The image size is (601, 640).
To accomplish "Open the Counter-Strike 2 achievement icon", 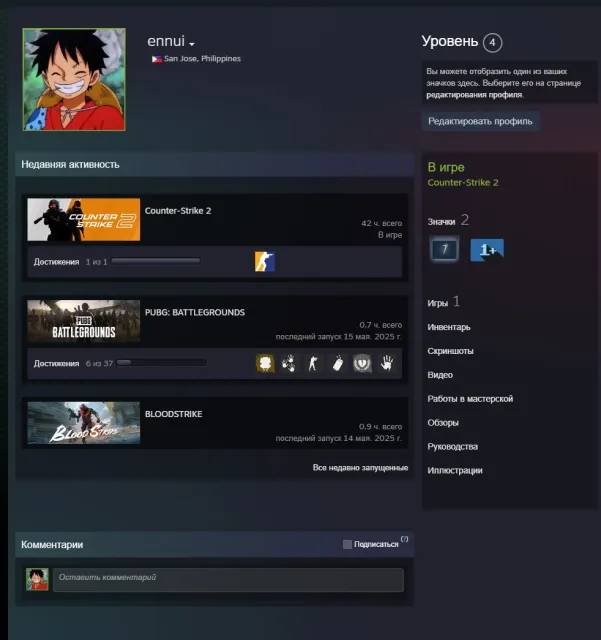I will [x=265, y=262].
